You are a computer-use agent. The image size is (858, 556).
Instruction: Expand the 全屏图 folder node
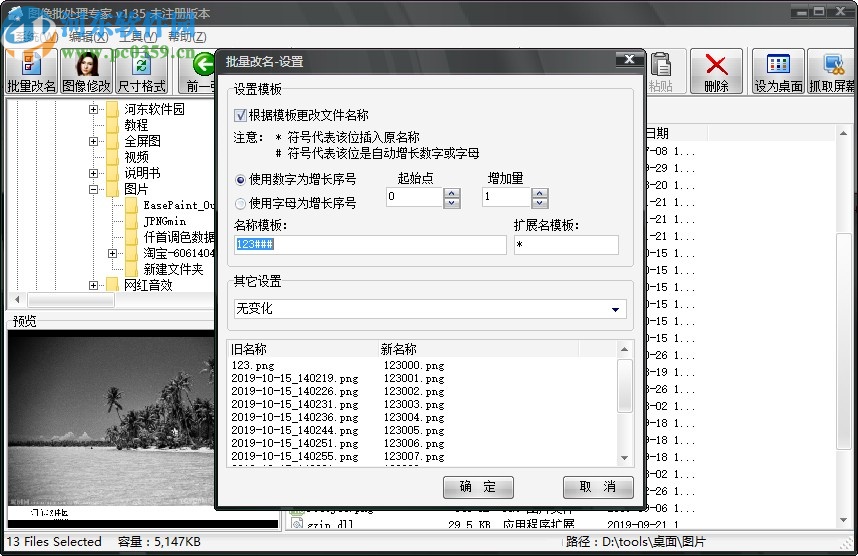click(94, 141)
